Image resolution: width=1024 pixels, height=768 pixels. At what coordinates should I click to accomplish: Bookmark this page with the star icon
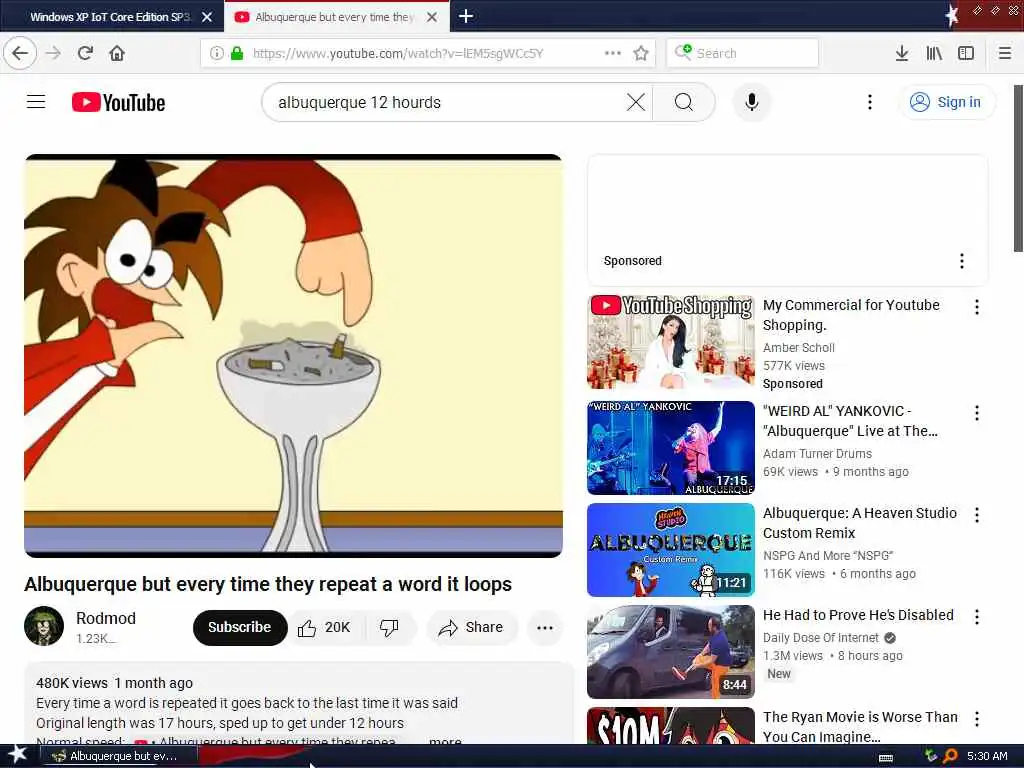641,53
